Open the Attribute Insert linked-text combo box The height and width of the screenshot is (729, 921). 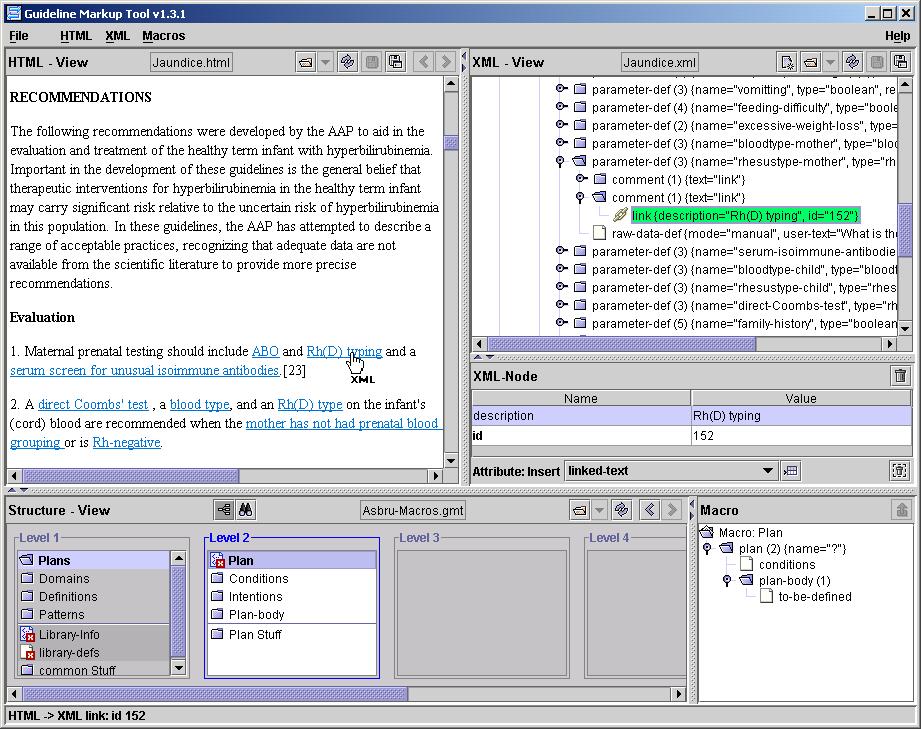coord(670,471)
